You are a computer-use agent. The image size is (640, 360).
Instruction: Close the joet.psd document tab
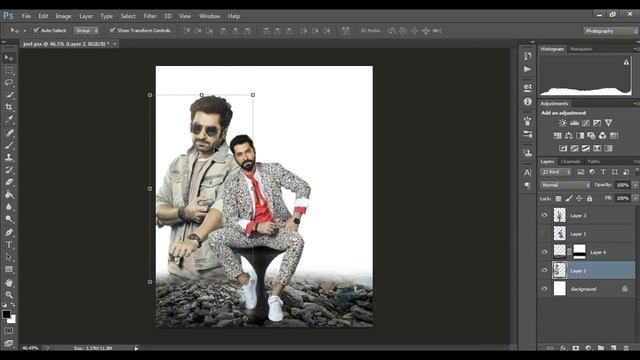coord(115,44)
